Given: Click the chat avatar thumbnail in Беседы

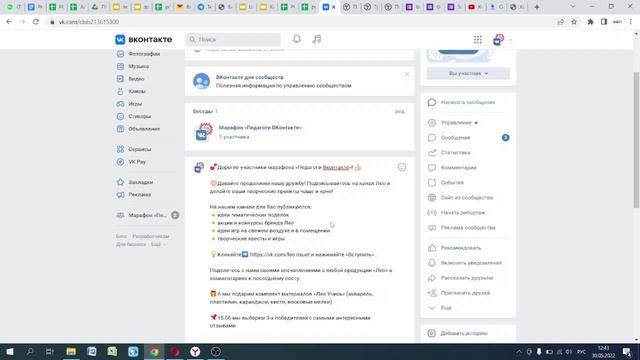Looking at the screenshot, I should 203,132.
